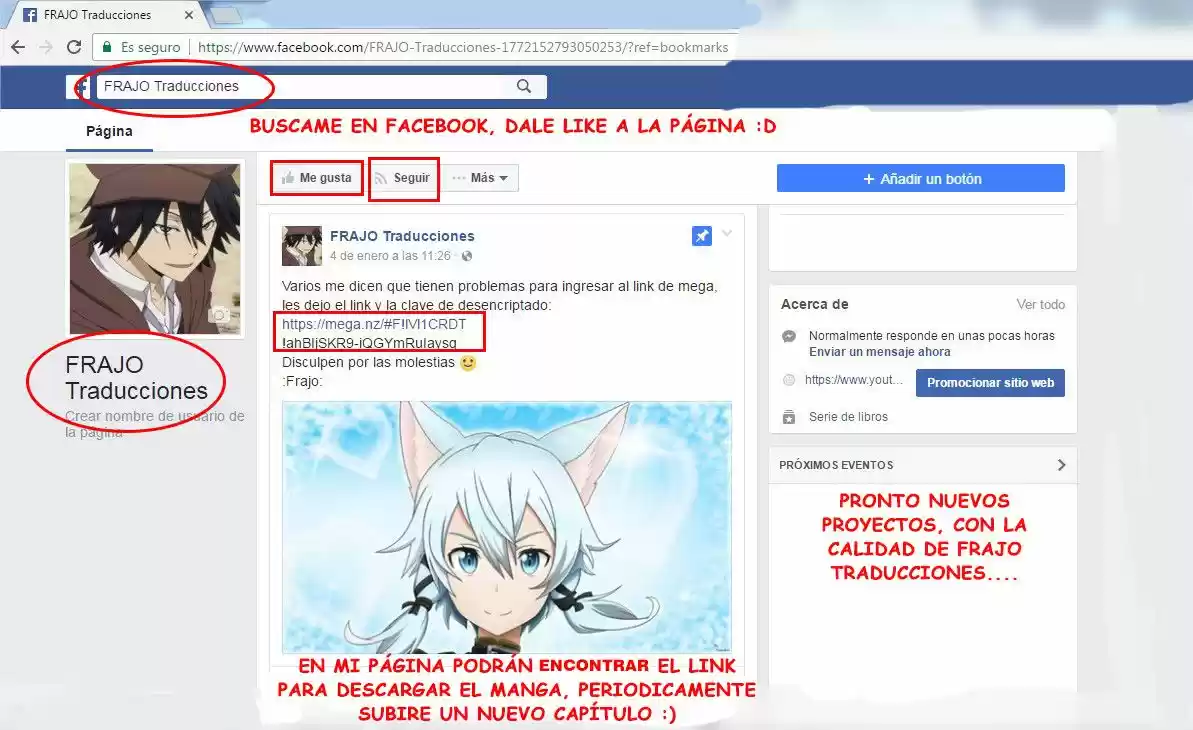
Task: Click the smiley emoji in the post
Action: pyautogui.click(x=468, y=362)
